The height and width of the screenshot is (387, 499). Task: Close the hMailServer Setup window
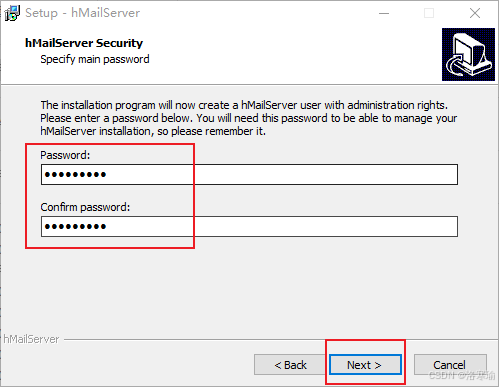(475, 13)
